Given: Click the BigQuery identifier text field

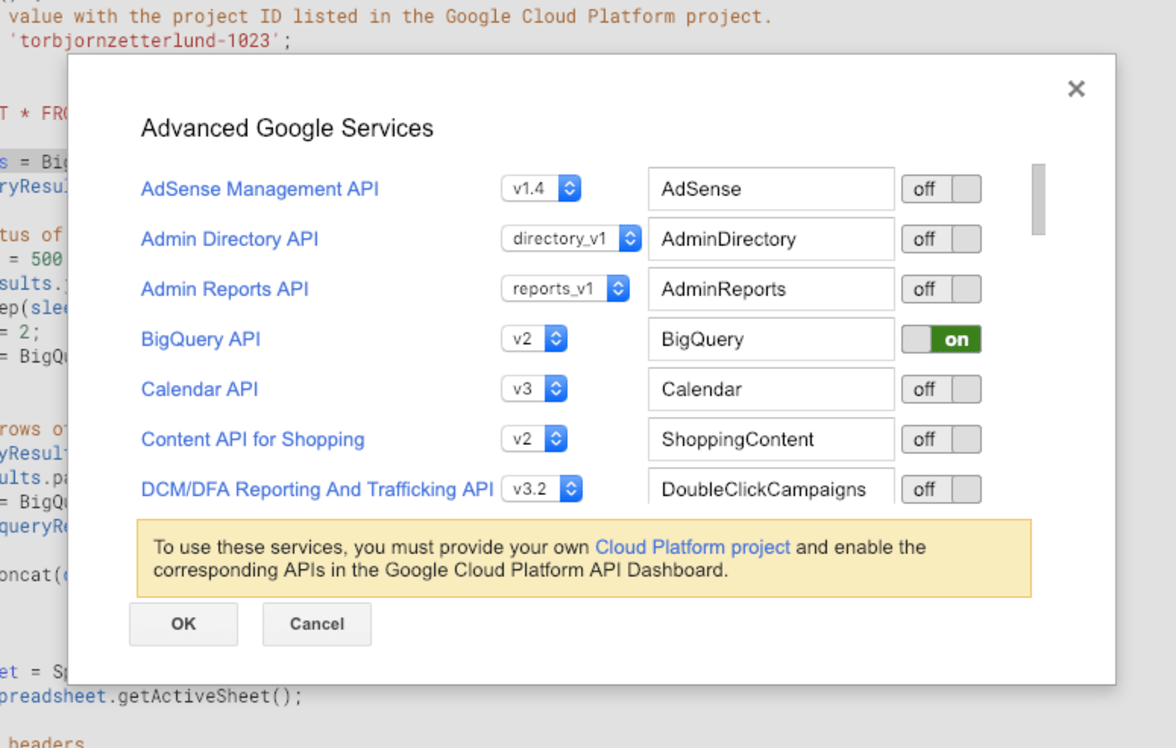Looking at the screenshot, I should click(x=771, y=339).
